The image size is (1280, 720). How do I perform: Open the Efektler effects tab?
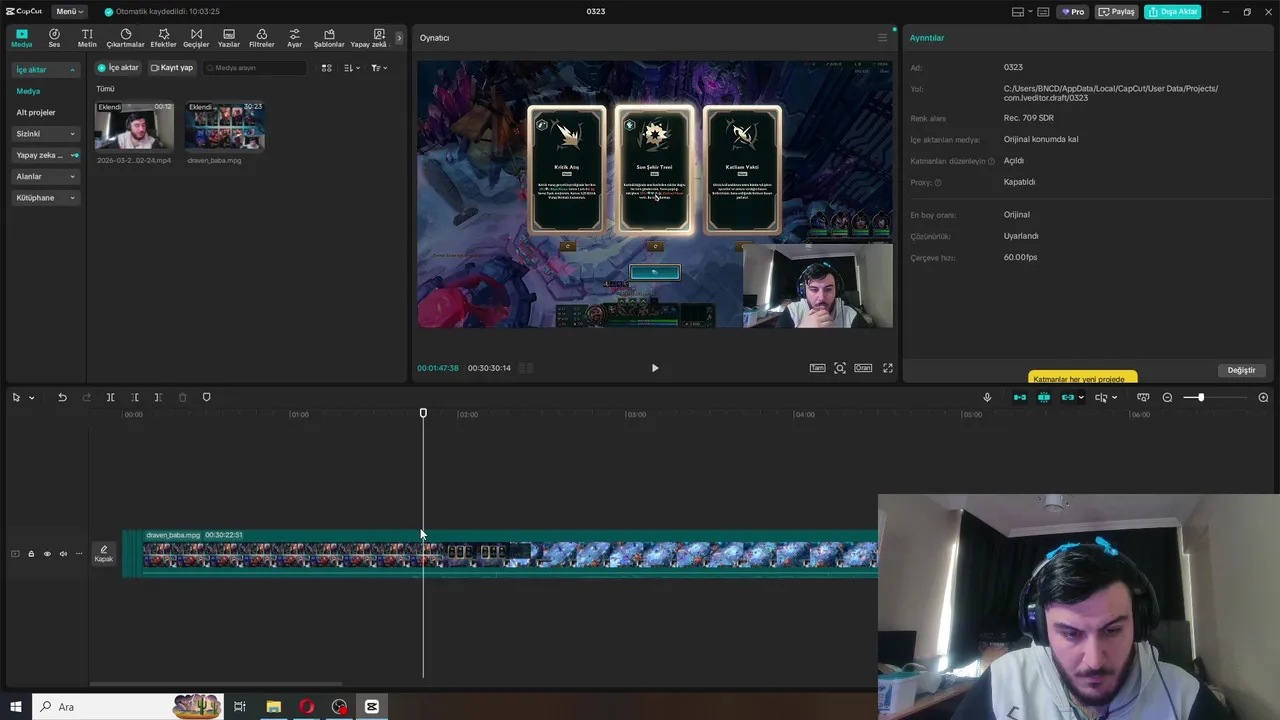(x=163, y=38)
